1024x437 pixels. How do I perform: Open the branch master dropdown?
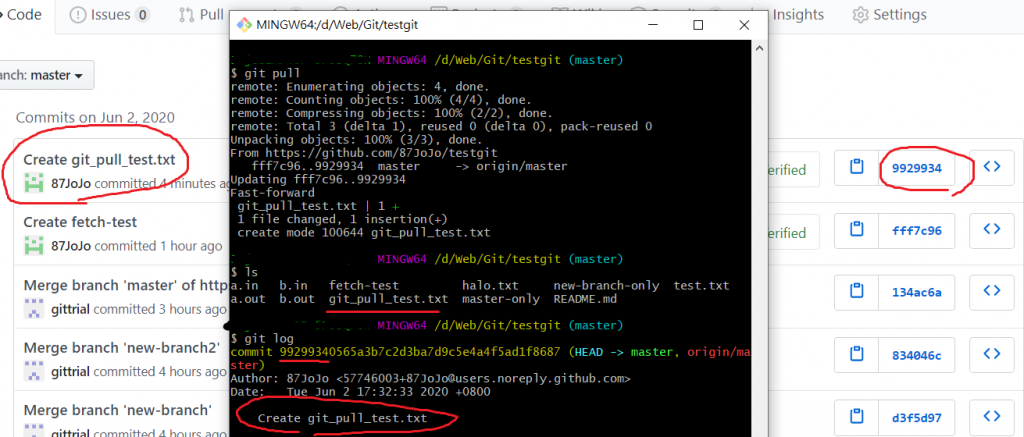click(46, 75)
